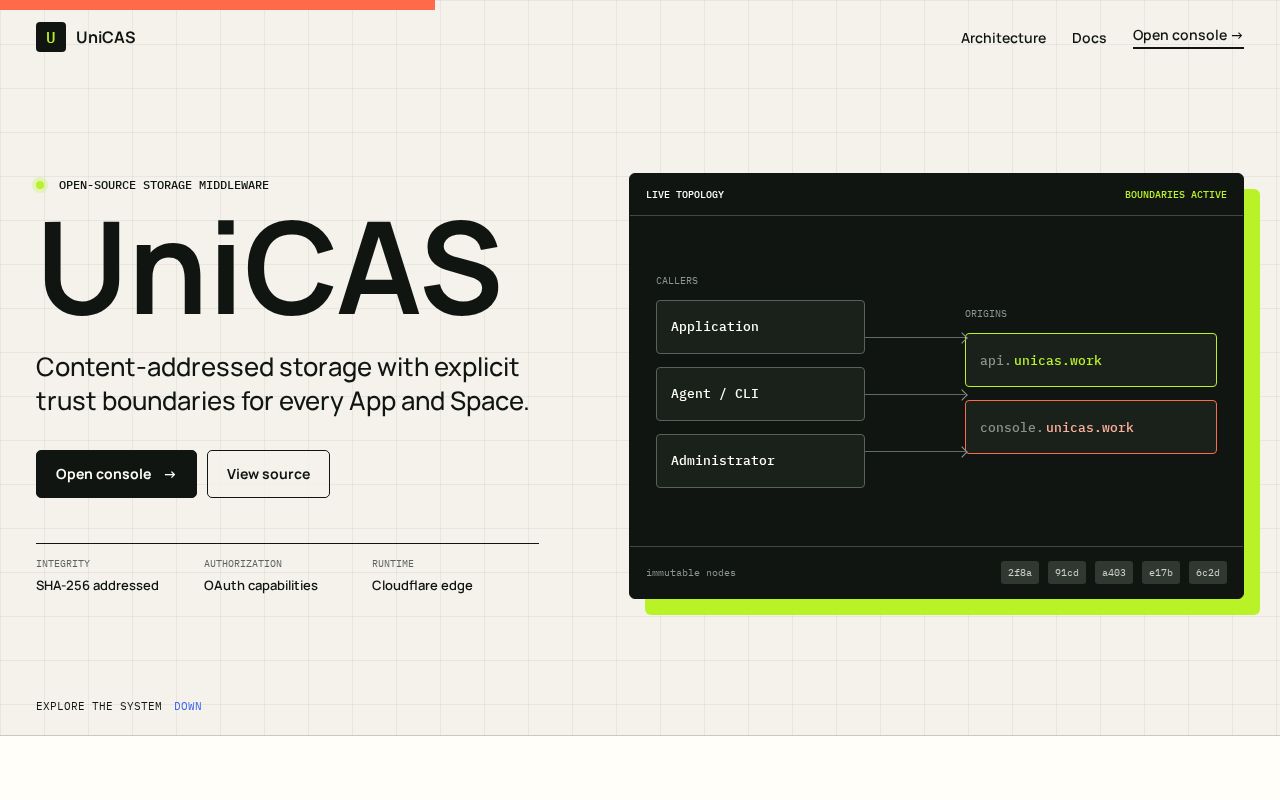Click the black 'Open console' hero button
This screenshot has width=1280, height=800.
(116, 474)
